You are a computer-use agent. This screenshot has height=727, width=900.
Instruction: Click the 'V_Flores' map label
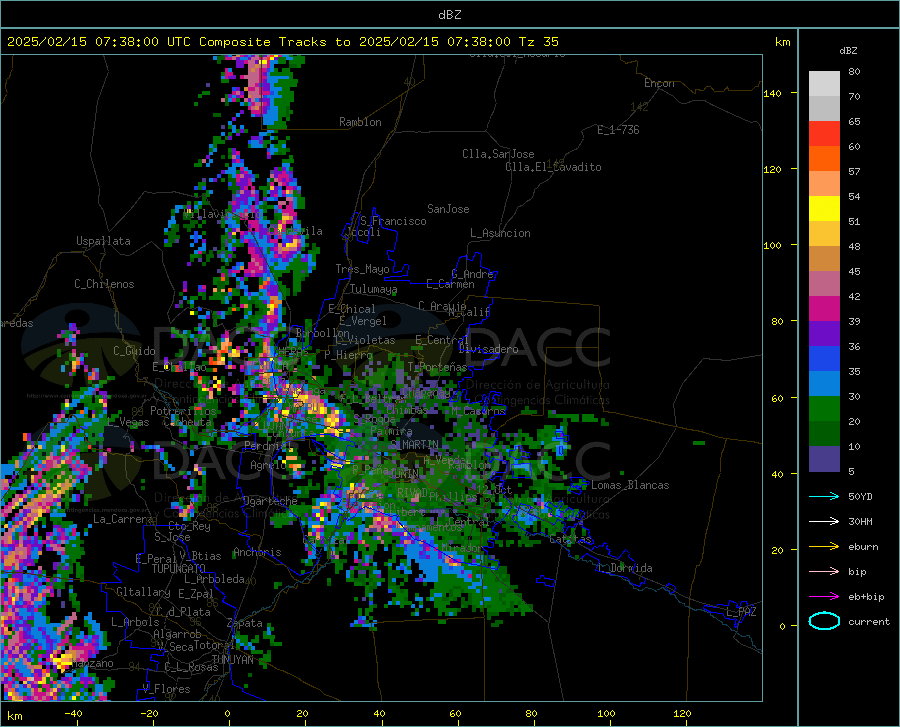[166, 689]
